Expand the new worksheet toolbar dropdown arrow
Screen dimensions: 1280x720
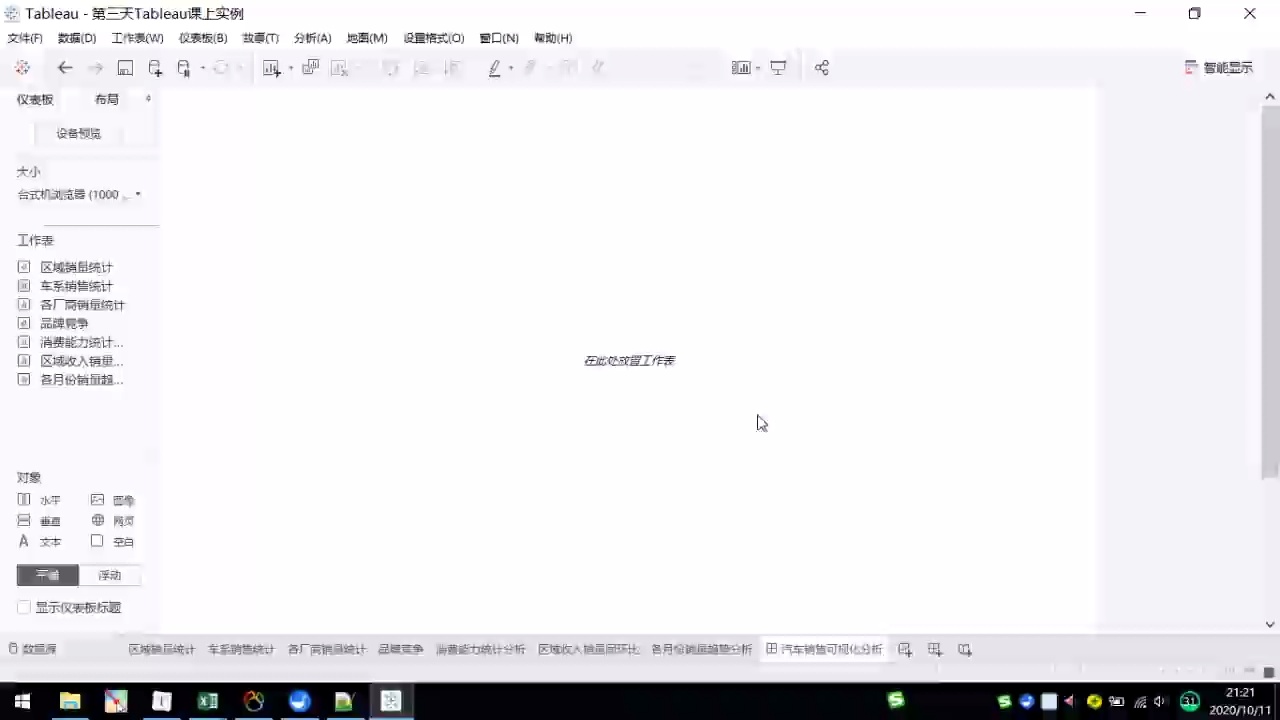coord(291,68)
